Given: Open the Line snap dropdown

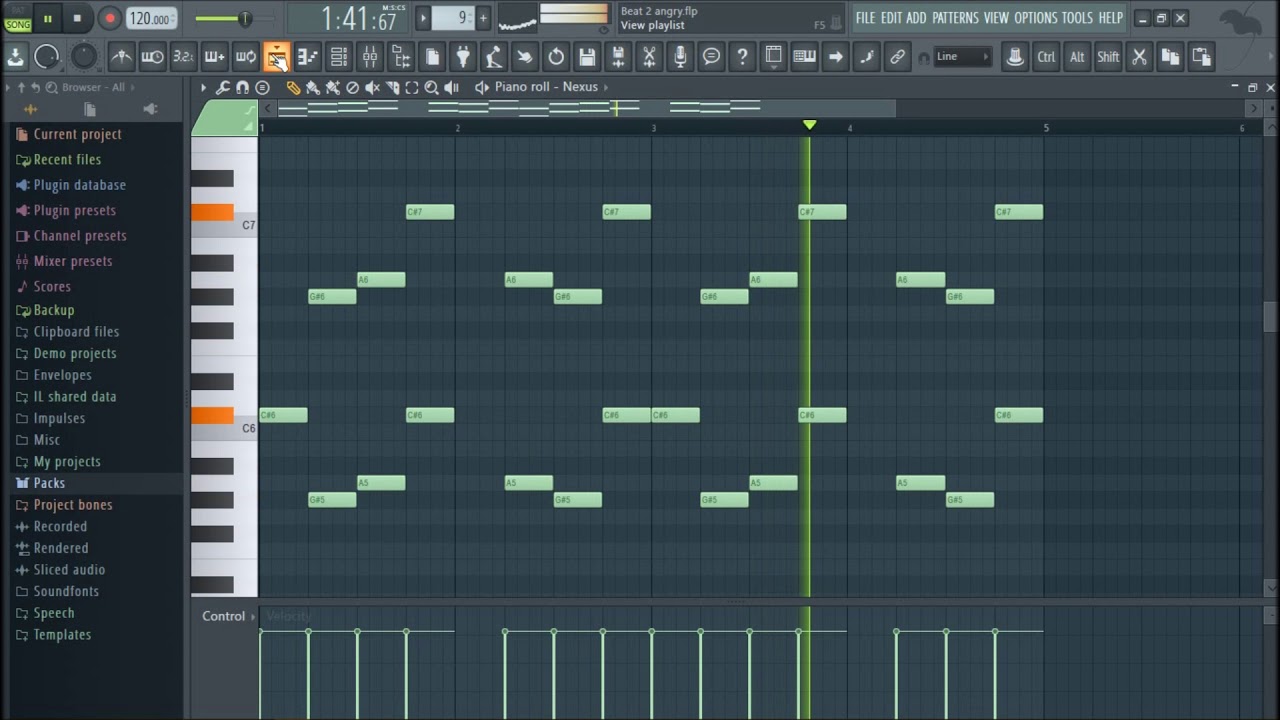Looking at the screenshot, I should [962, 57].
